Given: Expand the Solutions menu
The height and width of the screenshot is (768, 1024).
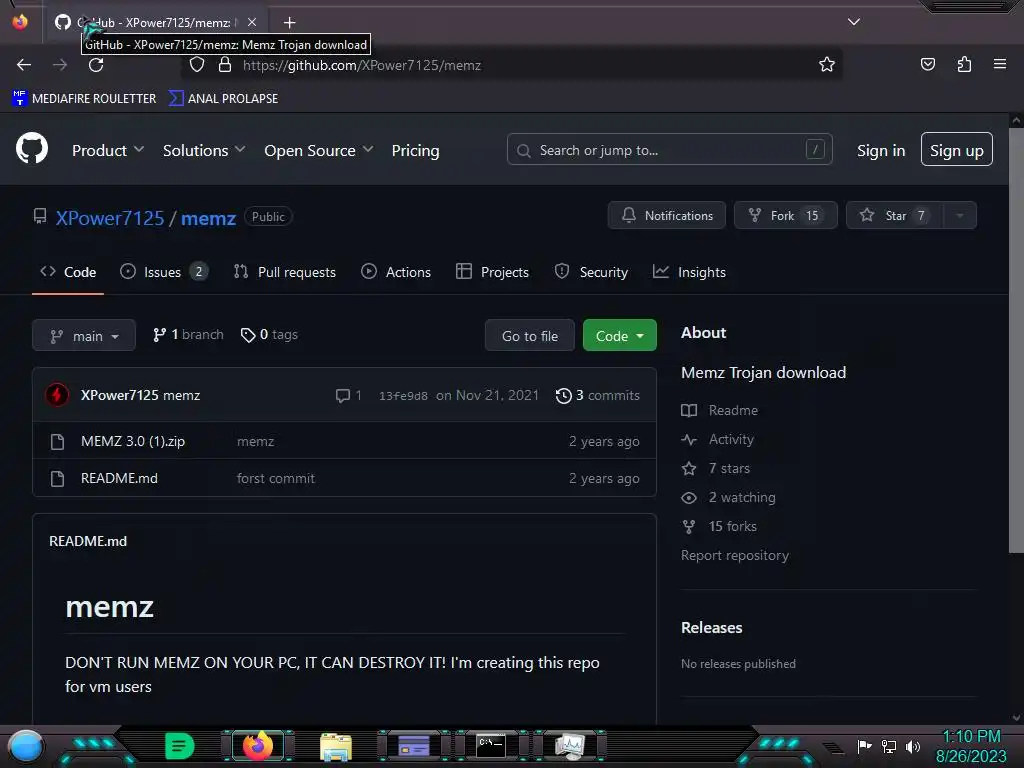Looking at the screenshot, I should 204,150.
